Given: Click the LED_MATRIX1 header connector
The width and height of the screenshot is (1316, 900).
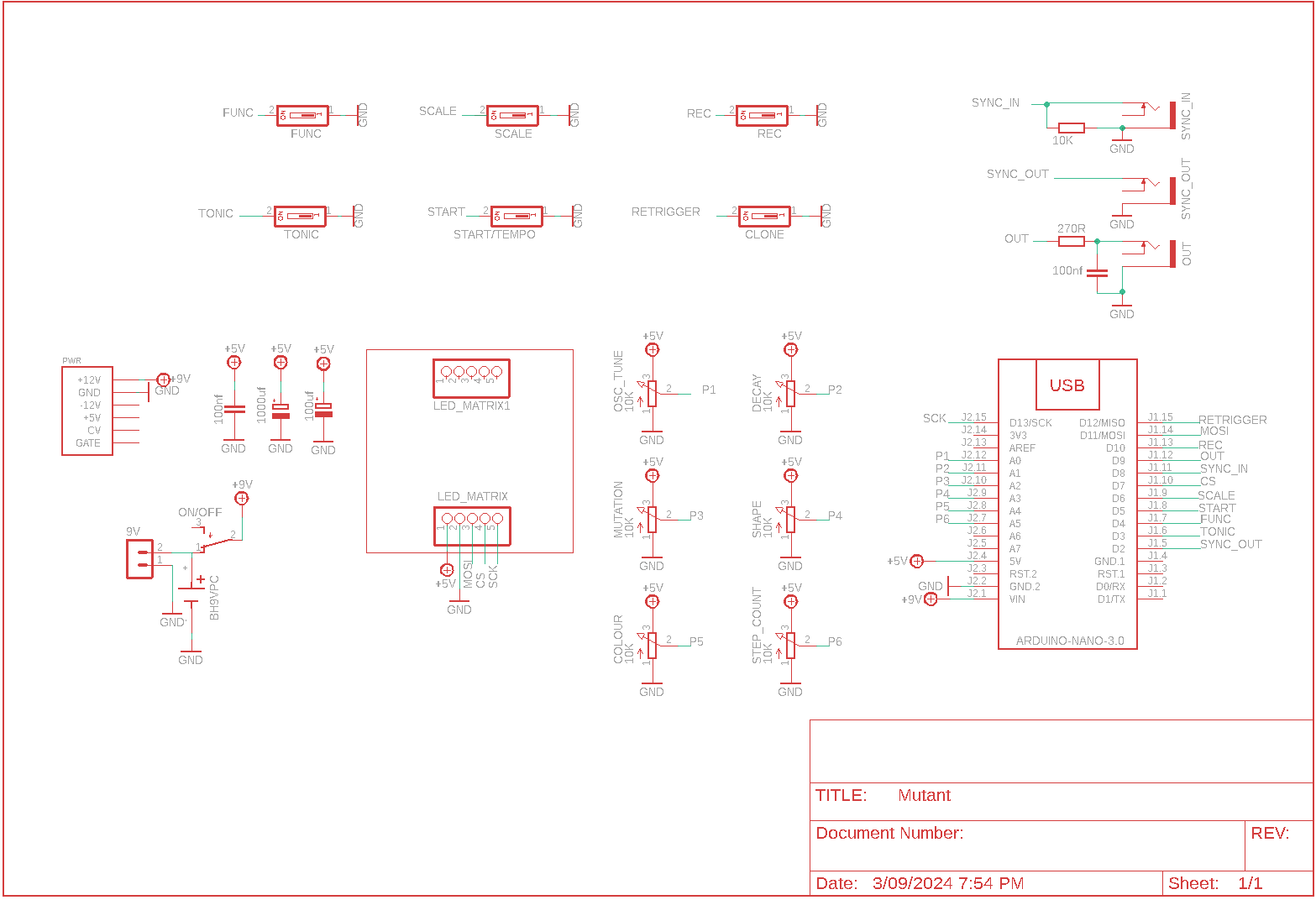Looking at the screenshot, I should pyautogui.click(x=471, y=379).
